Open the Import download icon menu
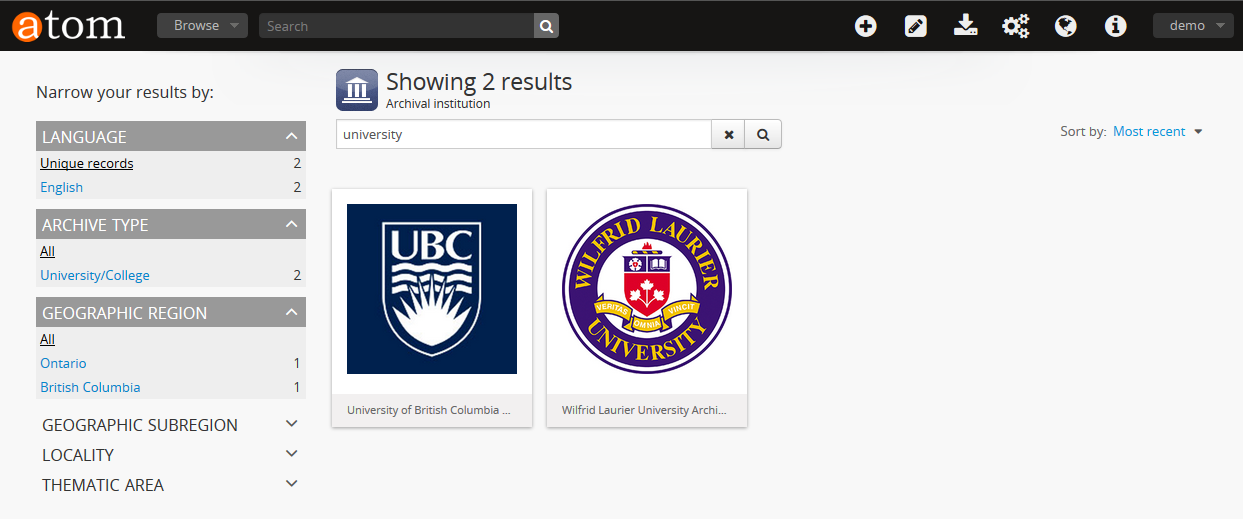Screen dimensions: 1243x519 (x=965, y=26)
